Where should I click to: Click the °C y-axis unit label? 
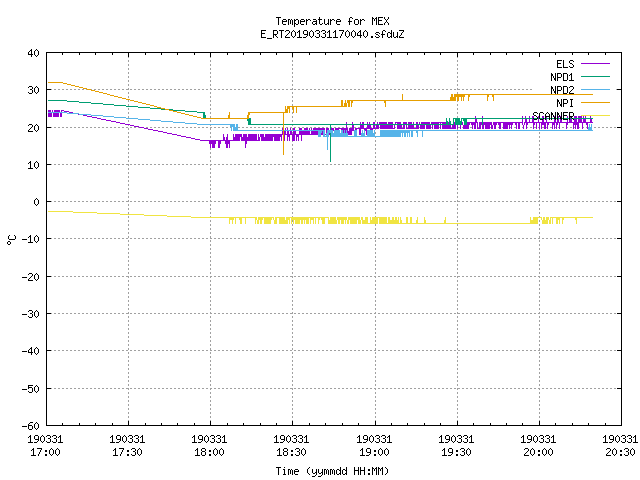11,240
